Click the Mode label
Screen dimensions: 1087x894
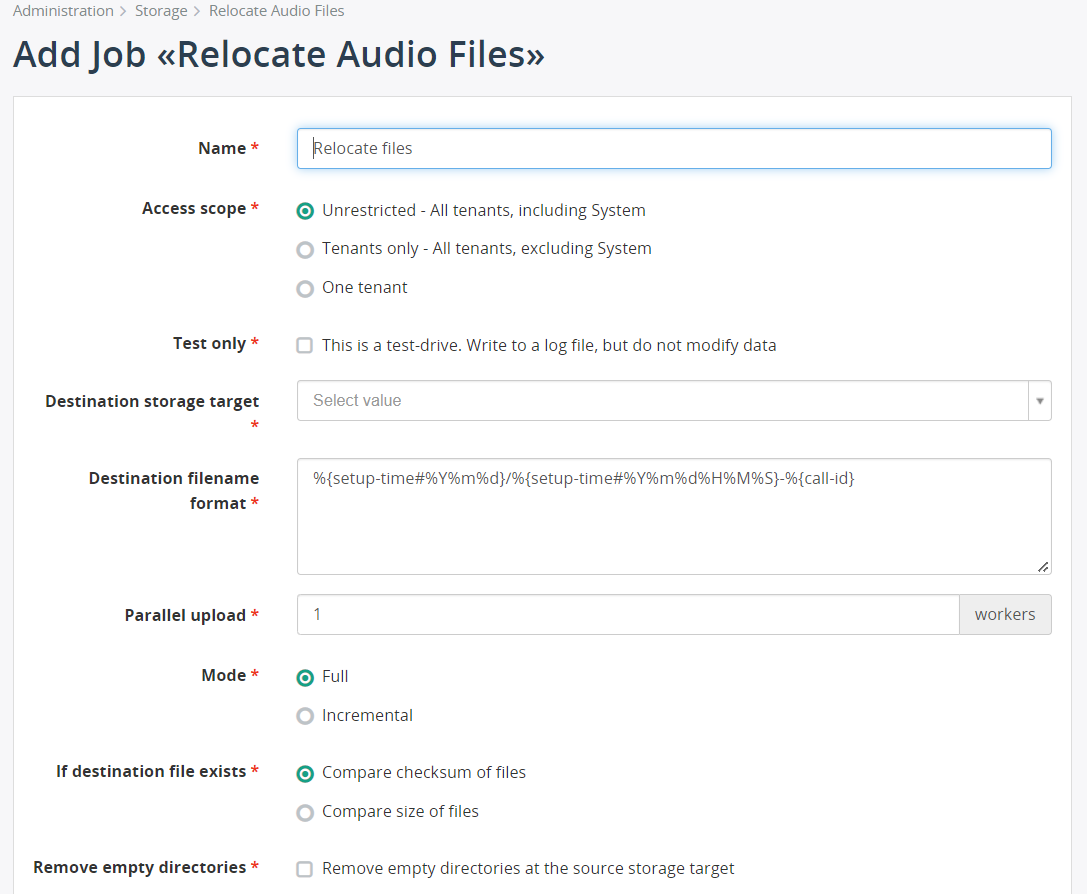point(223,675)
